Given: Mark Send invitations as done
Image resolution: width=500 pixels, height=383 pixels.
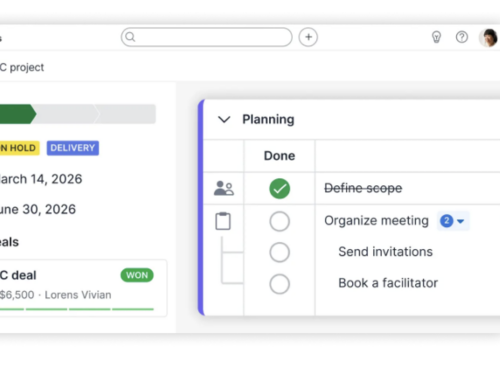Looking at the screenshot, I should pyautogui.click(x=279, y=252).
